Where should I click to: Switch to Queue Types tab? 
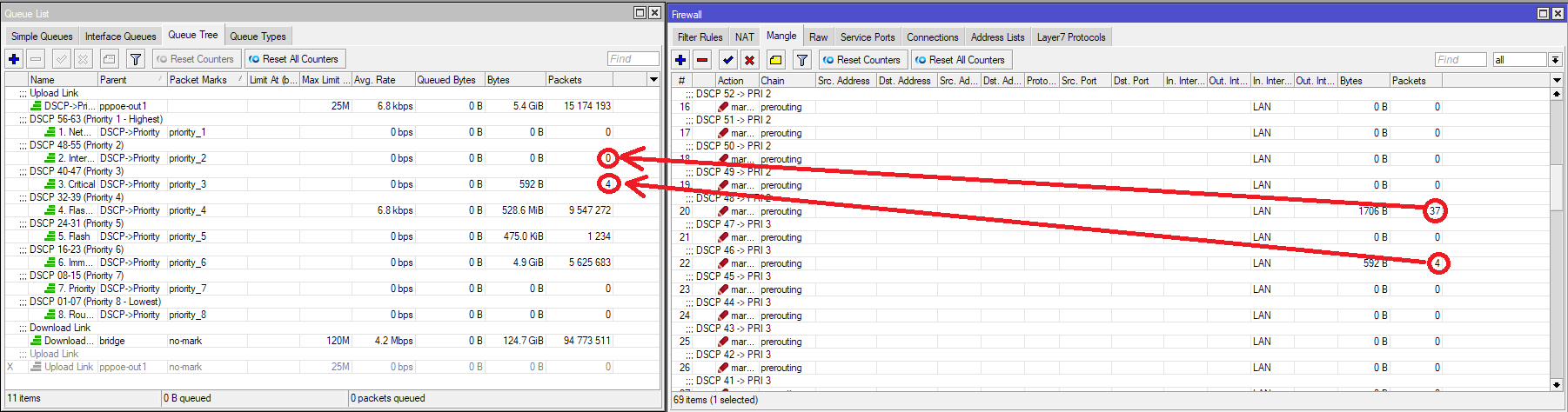[x=258, y=36]
